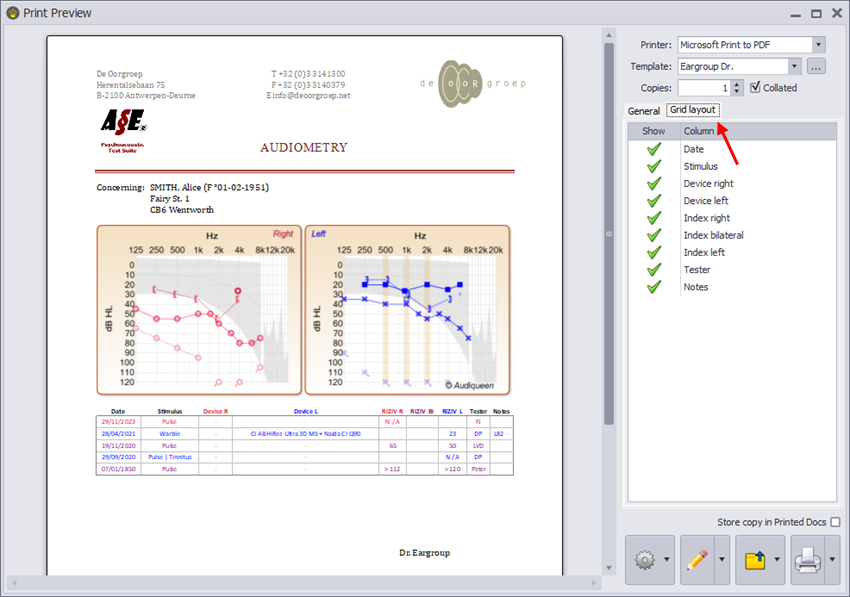Click the 'Pulse | Tinnitus' stimulus cell
The image size is (850, 597).
tap(170, 457)
